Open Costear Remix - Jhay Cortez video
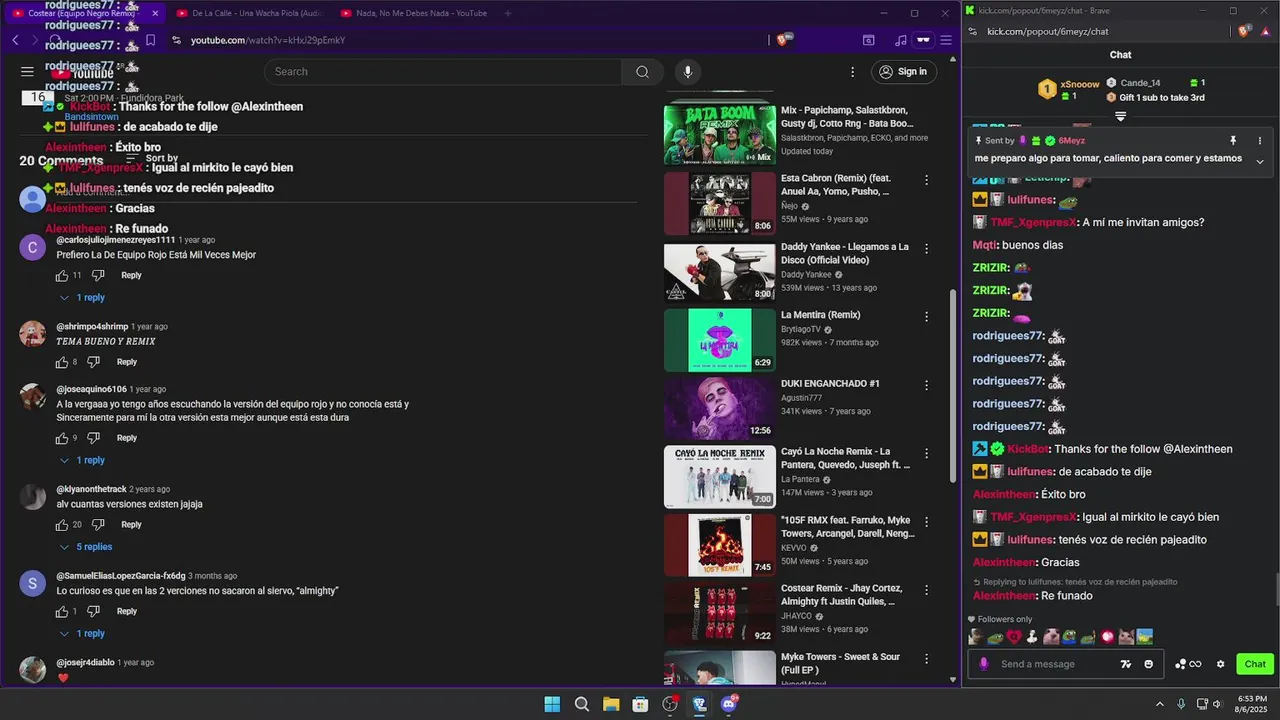 point(719,613)
